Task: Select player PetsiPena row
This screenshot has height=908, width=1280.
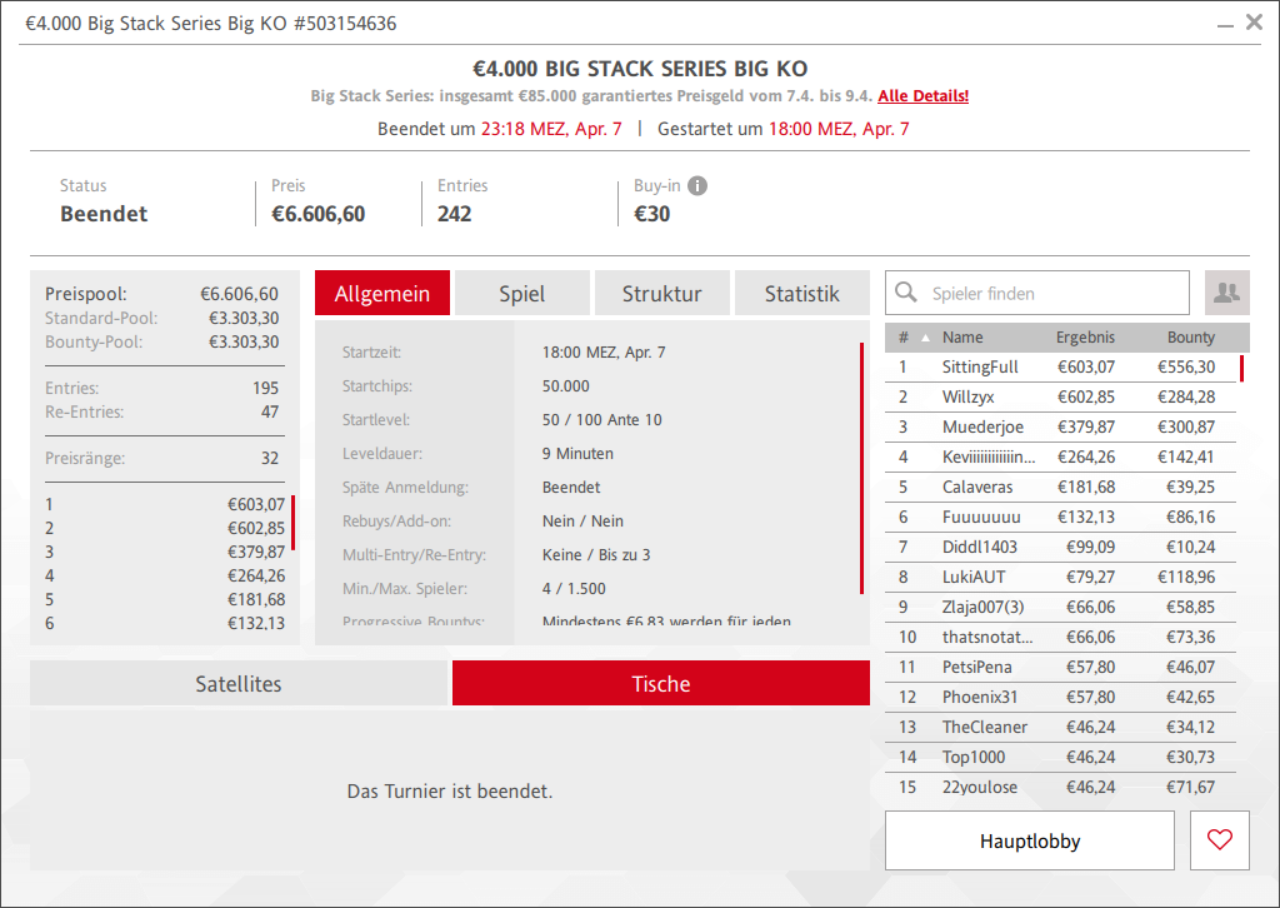Action: [1061, 667]
